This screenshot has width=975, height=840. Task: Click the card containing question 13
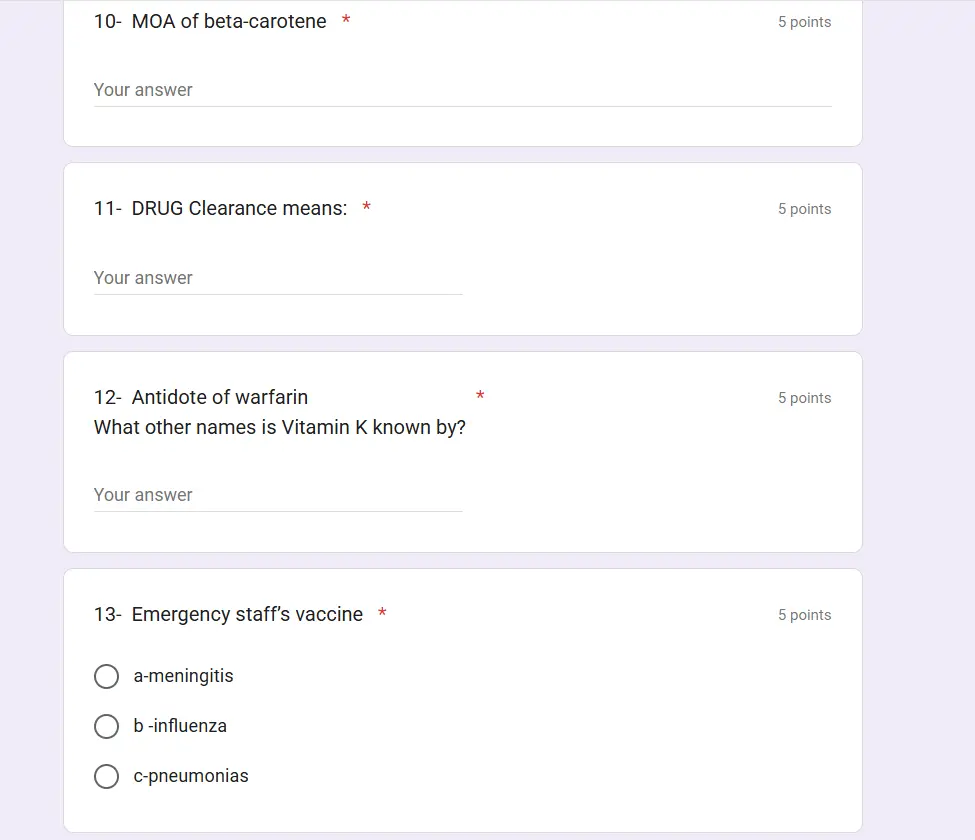pyautogui.click(x=461, y=700)
